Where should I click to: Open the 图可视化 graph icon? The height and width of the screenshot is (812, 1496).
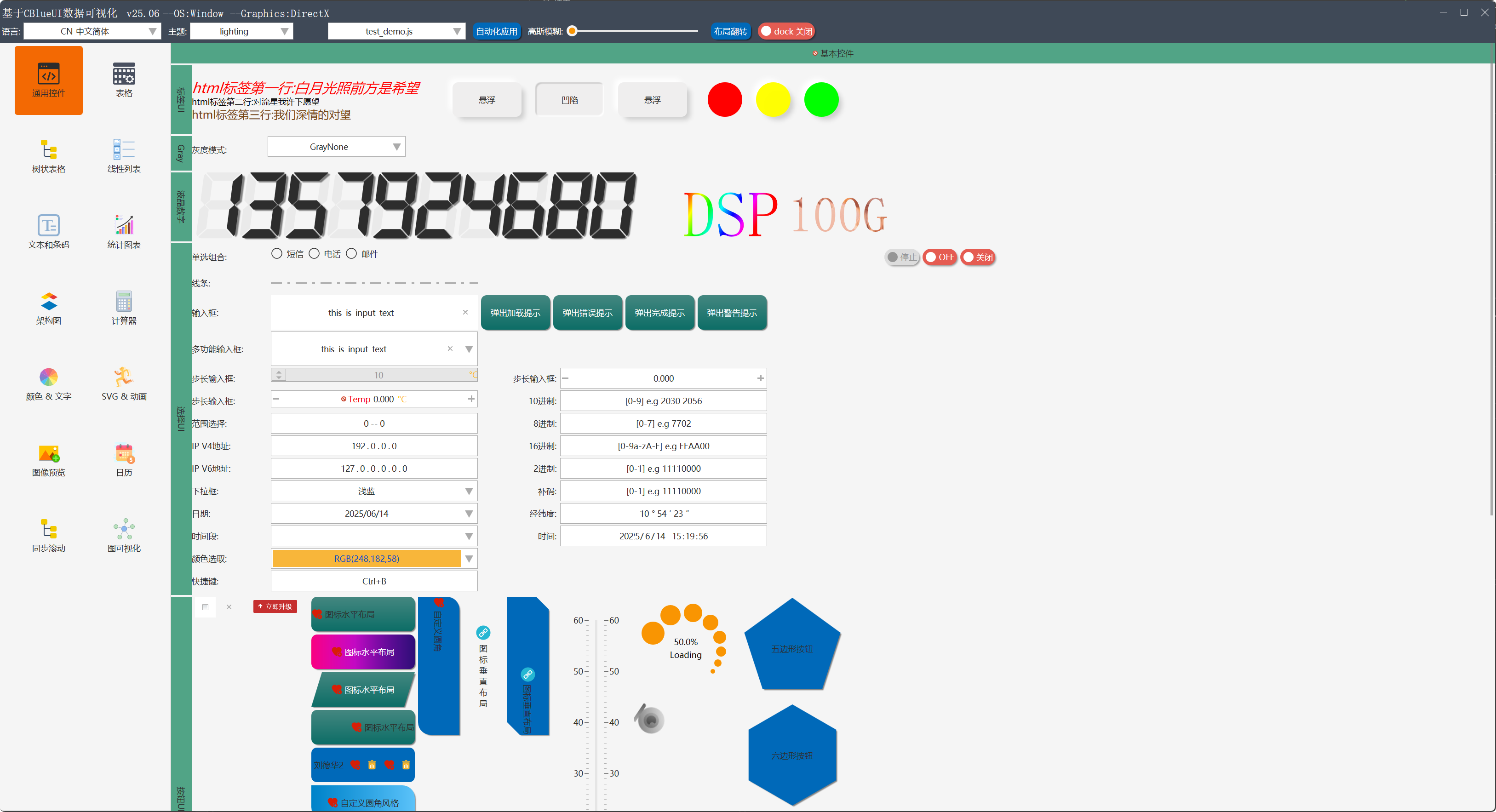click(x=124, y=529)
